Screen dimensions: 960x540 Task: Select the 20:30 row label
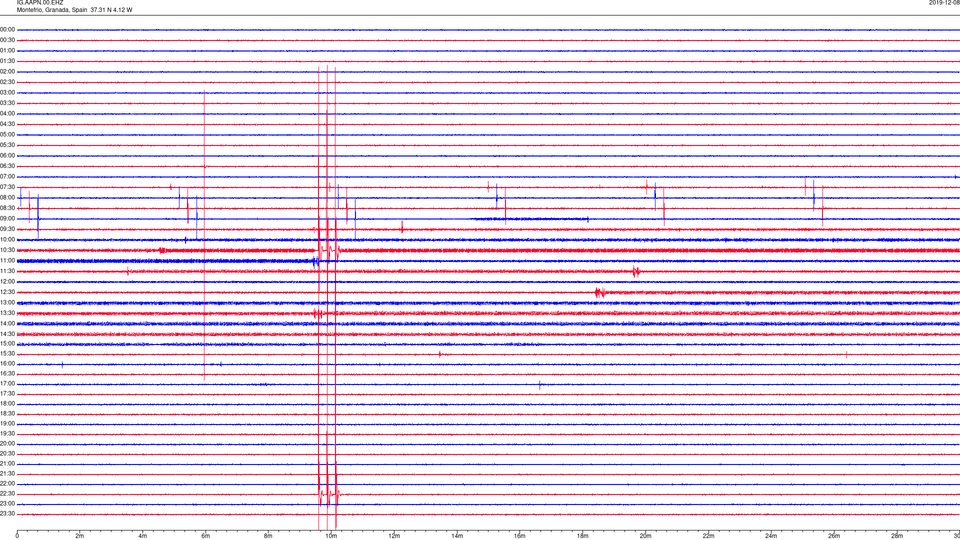tap(7, 454)
